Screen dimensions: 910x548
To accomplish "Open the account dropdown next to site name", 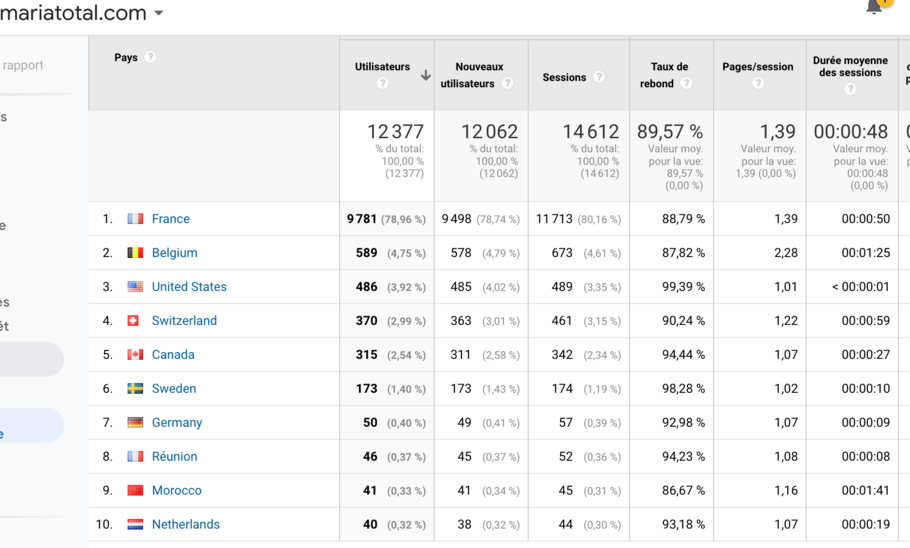I will tap(159, 14).
